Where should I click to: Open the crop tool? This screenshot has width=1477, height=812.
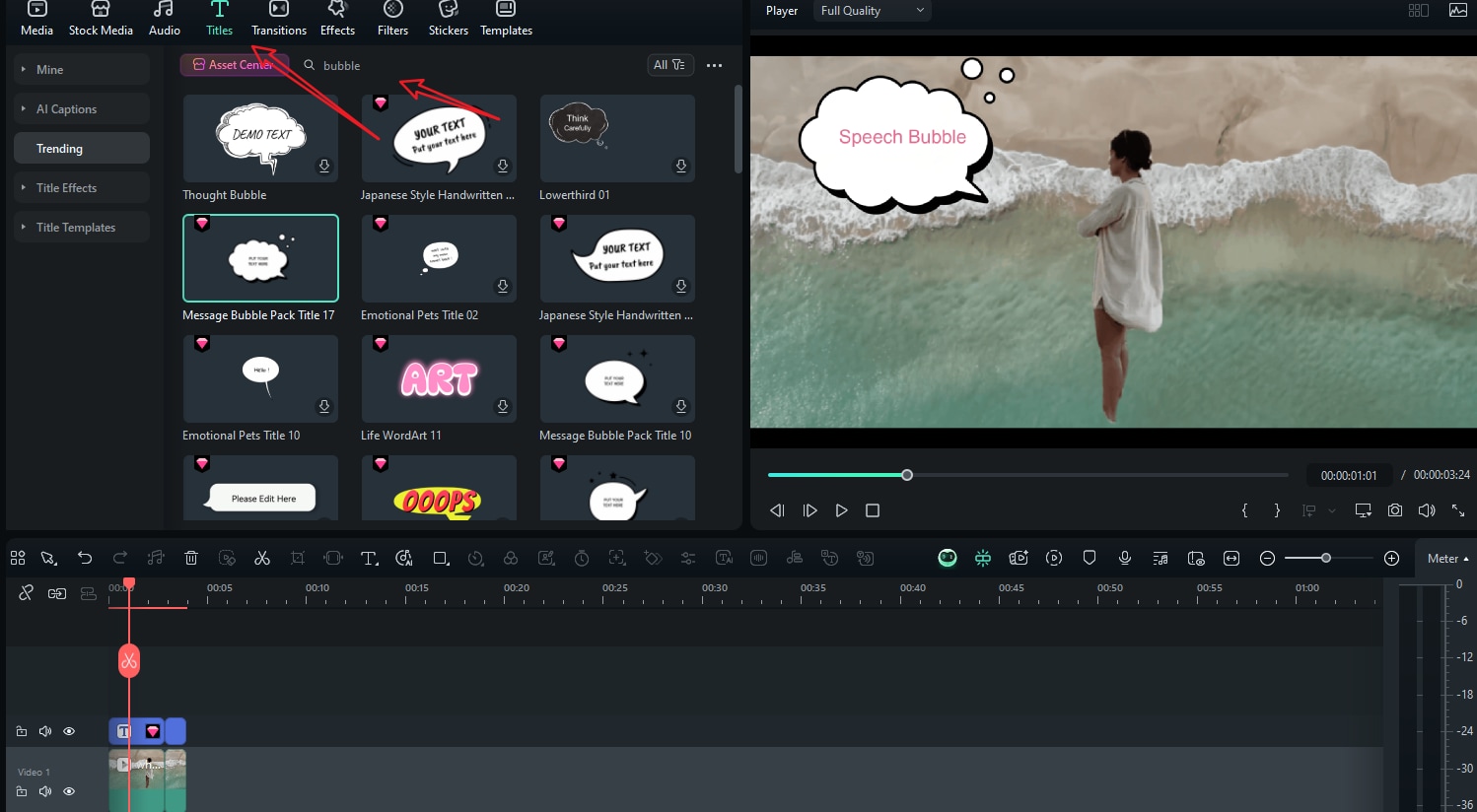point(298,558)
